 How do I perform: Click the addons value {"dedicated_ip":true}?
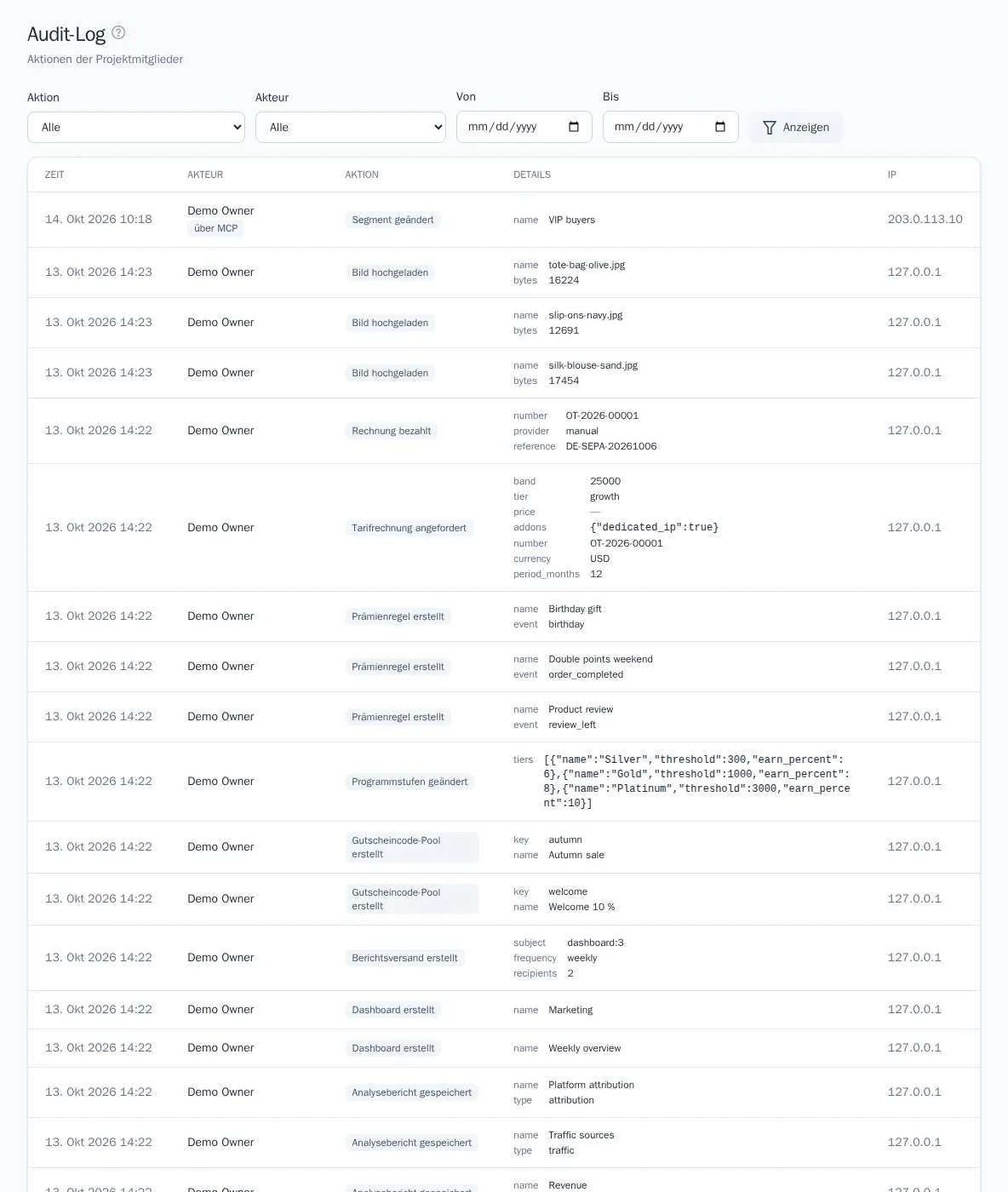pyautogui.click(x=655, y=528)
